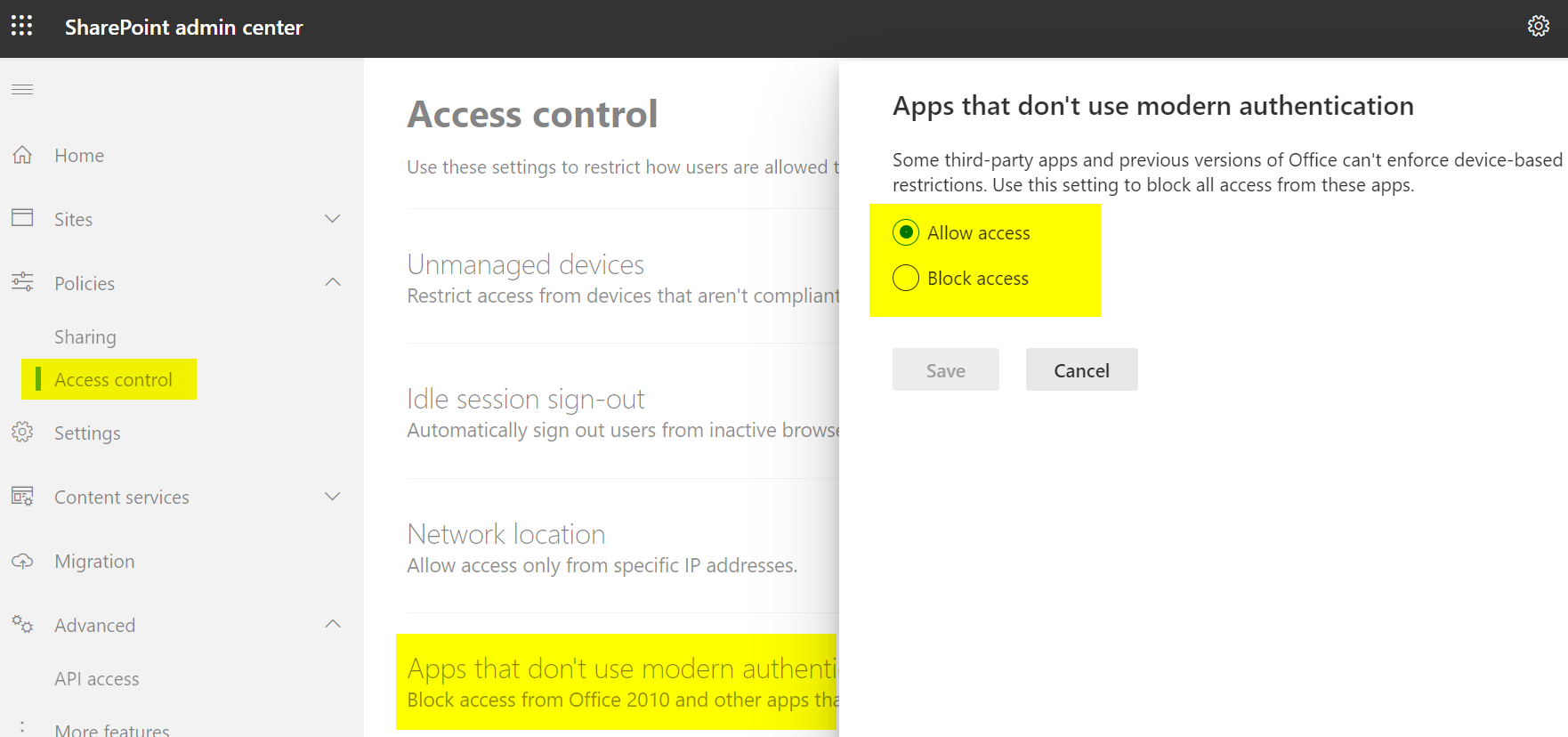Image resolution: width=1568 pixels, height=737 pixels.
Task: Cancel the authentication changes
Action: (1081, 369)
